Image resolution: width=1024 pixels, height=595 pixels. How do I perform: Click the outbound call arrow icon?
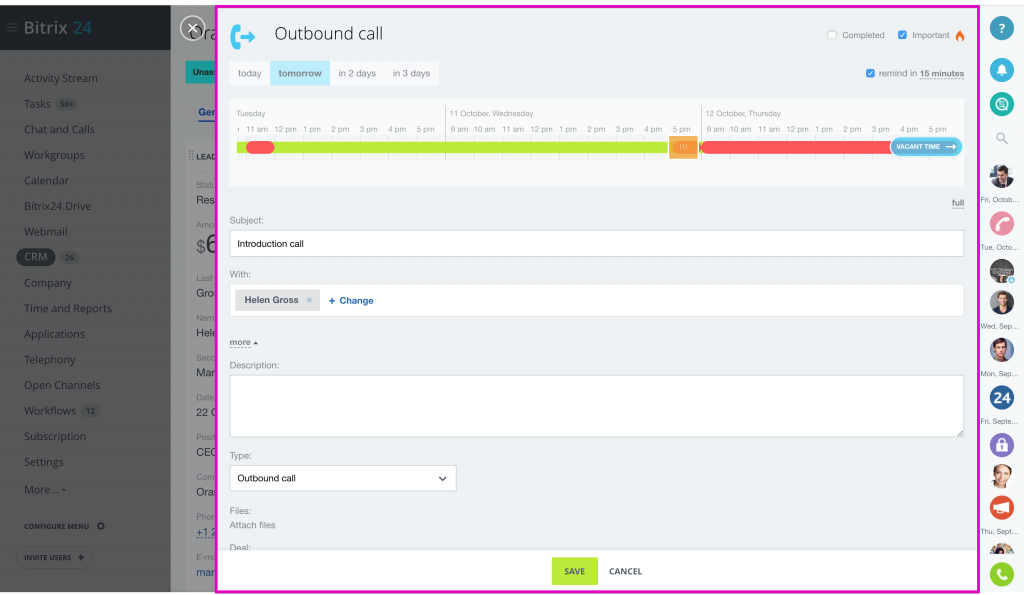pyautogui.click(x=243, y=37)
